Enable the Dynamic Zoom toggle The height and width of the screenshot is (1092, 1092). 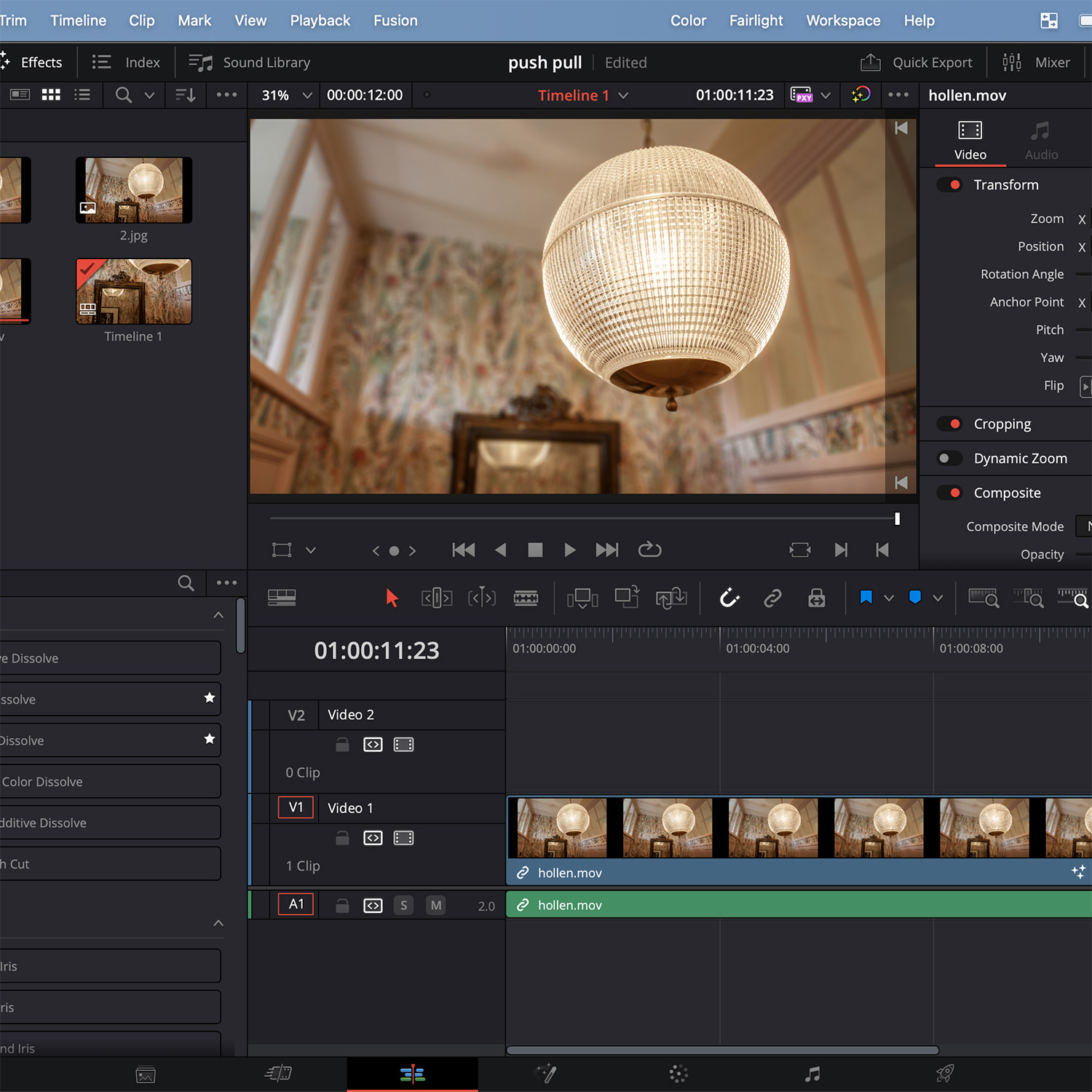(949, 459)
